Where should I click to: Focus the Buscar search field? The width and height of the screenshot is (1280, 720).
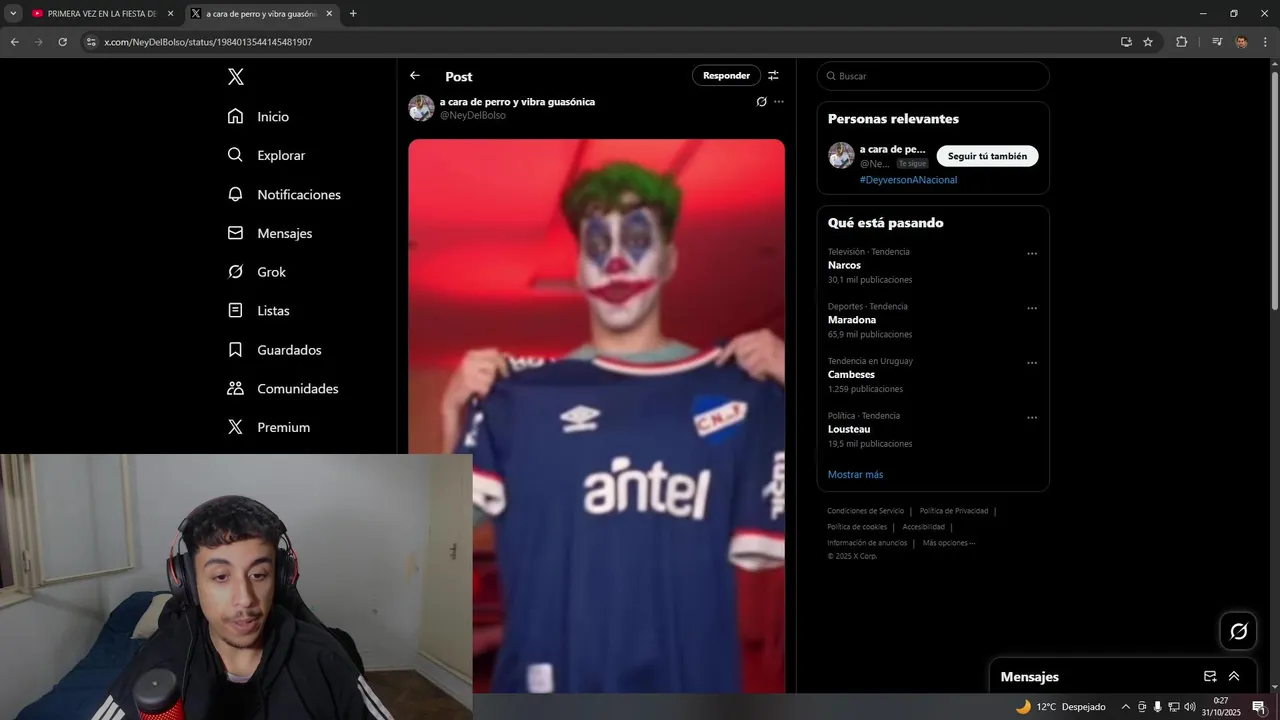pos(933,76)
